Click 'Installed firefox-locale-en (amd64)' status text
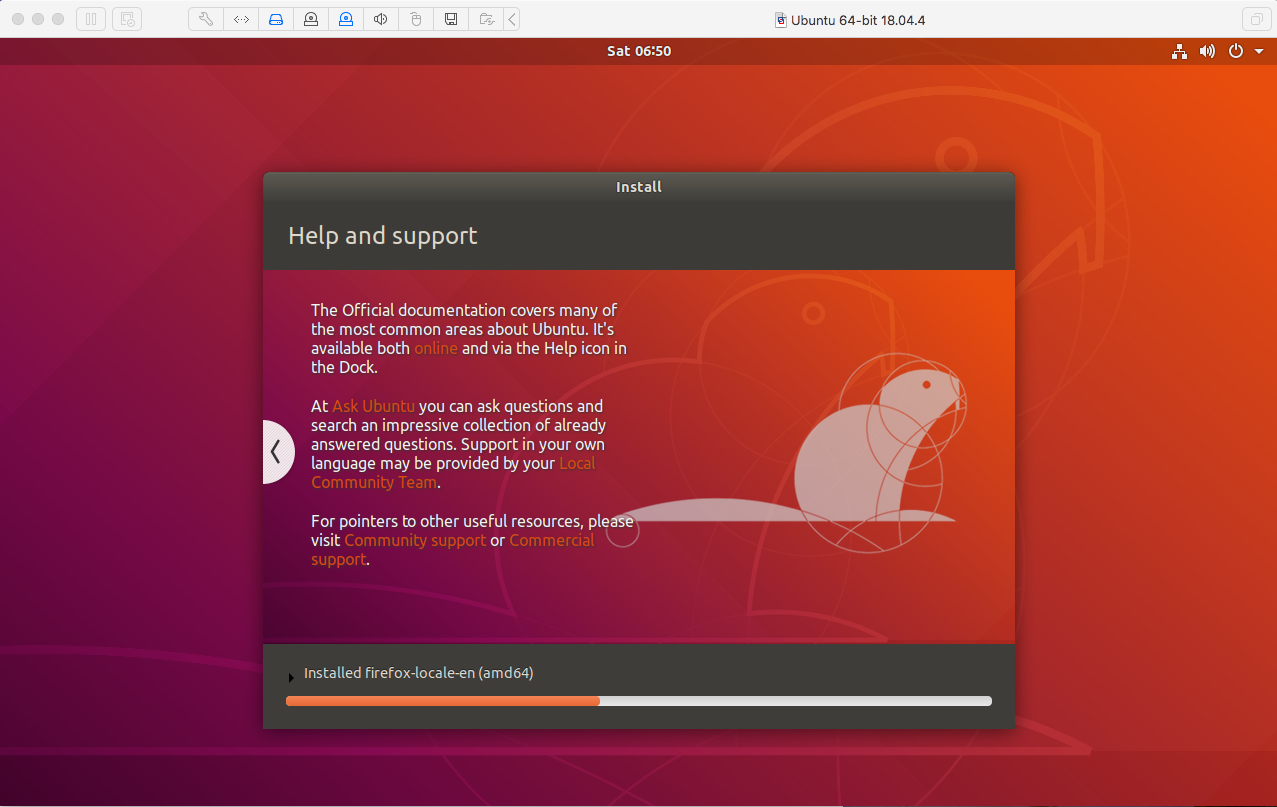Viewport: 1277px width, 807px height. click(419, 673)
